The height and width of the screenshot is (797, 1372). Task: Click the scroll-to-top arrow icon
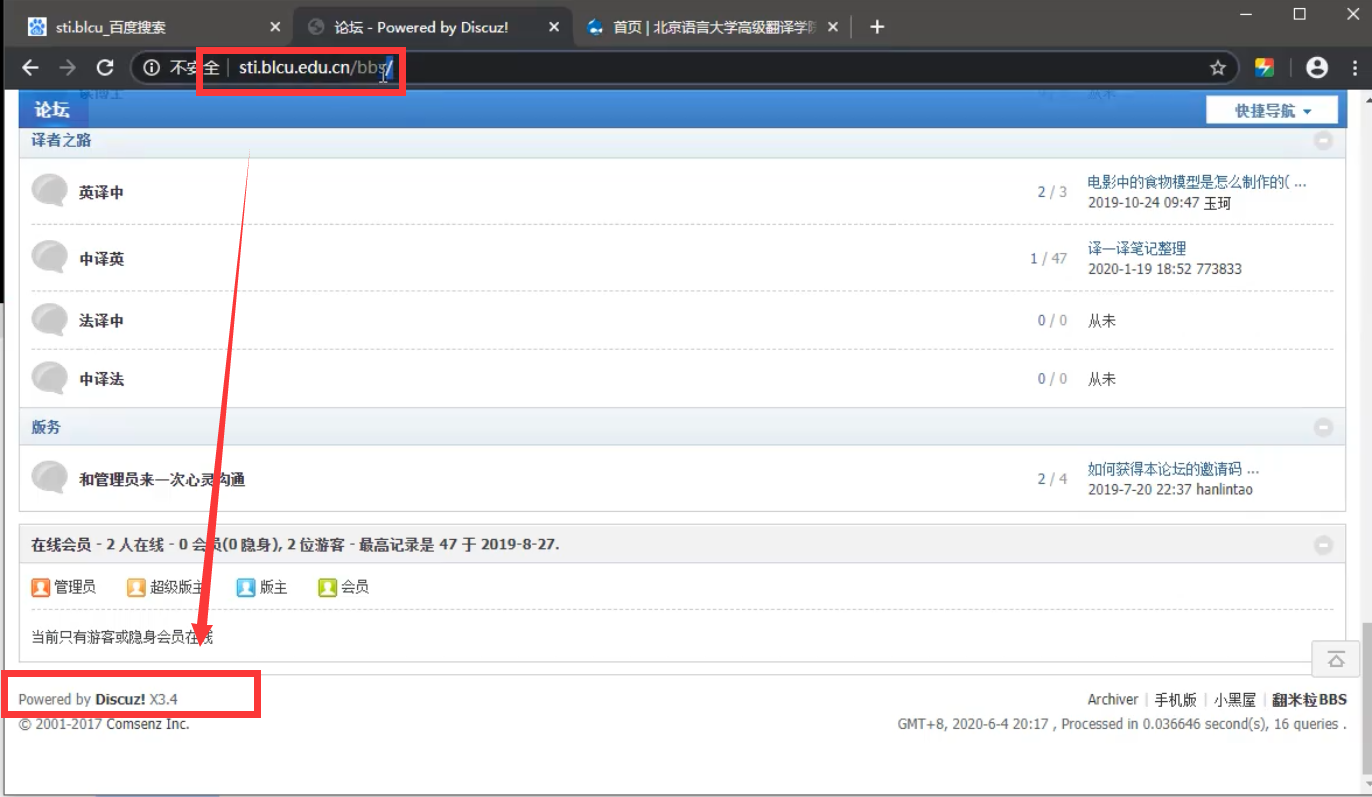(x=1336, y=659)
